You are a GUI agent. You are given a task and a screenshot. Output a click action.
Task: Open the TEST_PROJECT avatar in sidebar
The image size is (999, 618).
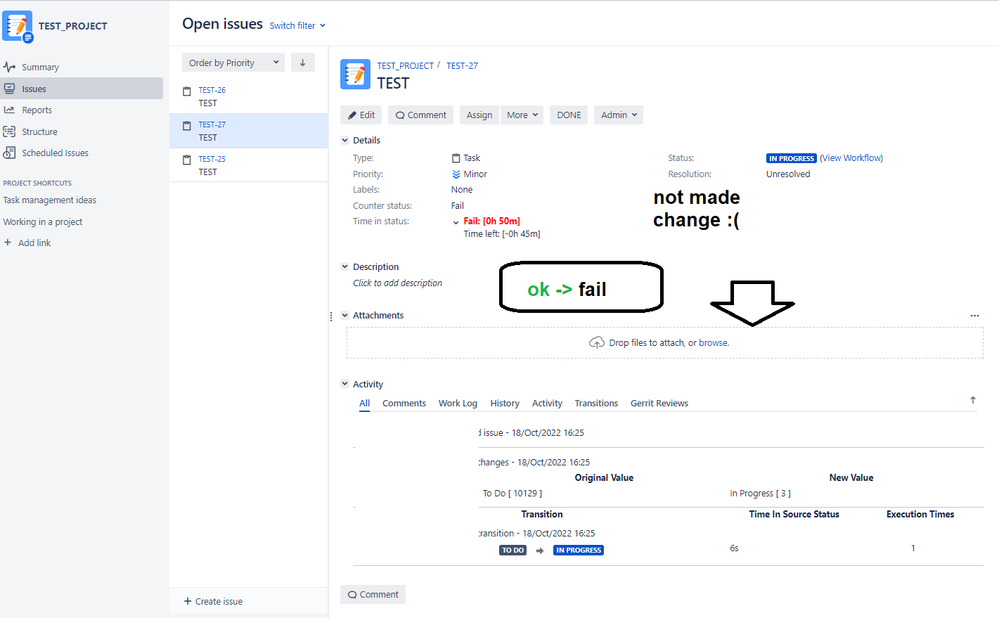tap(17, 26)
